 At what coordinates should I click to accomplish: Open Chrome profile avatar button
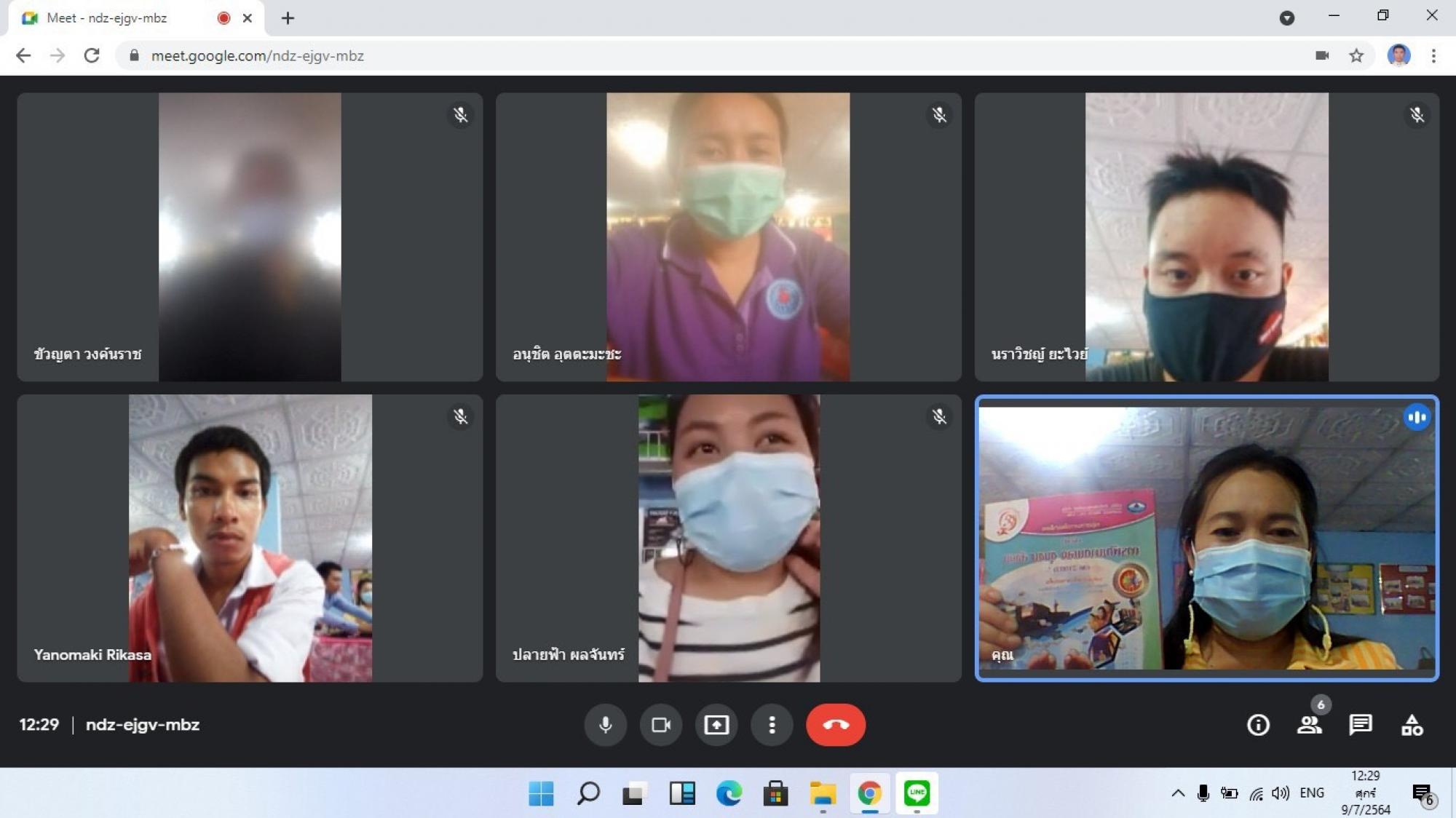coord(1398,56)
